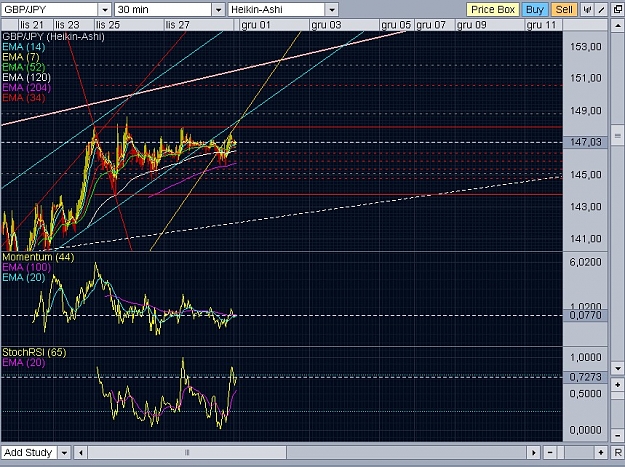Click the vertical scroll down arrow

click(617, 369)
